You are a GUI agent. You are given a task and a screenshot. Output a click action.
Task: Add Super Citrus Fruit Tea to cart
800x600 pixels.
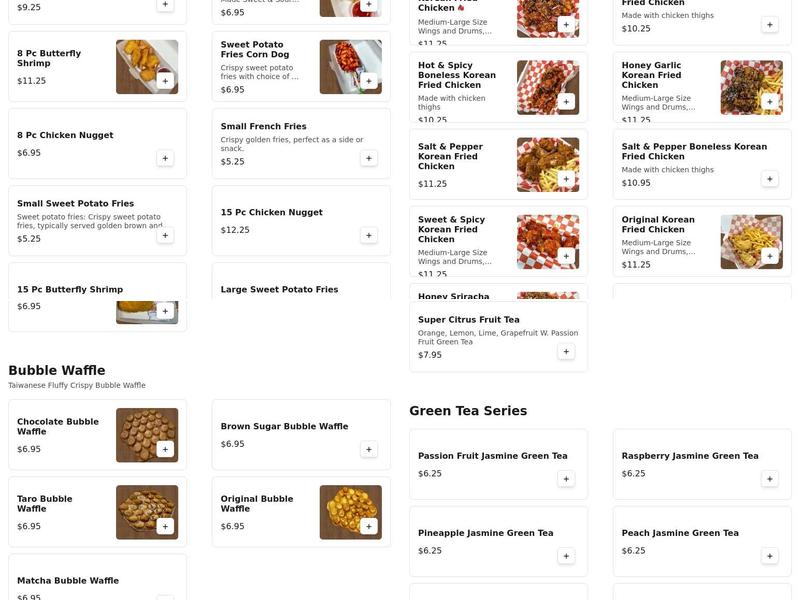tap(566, 352)
